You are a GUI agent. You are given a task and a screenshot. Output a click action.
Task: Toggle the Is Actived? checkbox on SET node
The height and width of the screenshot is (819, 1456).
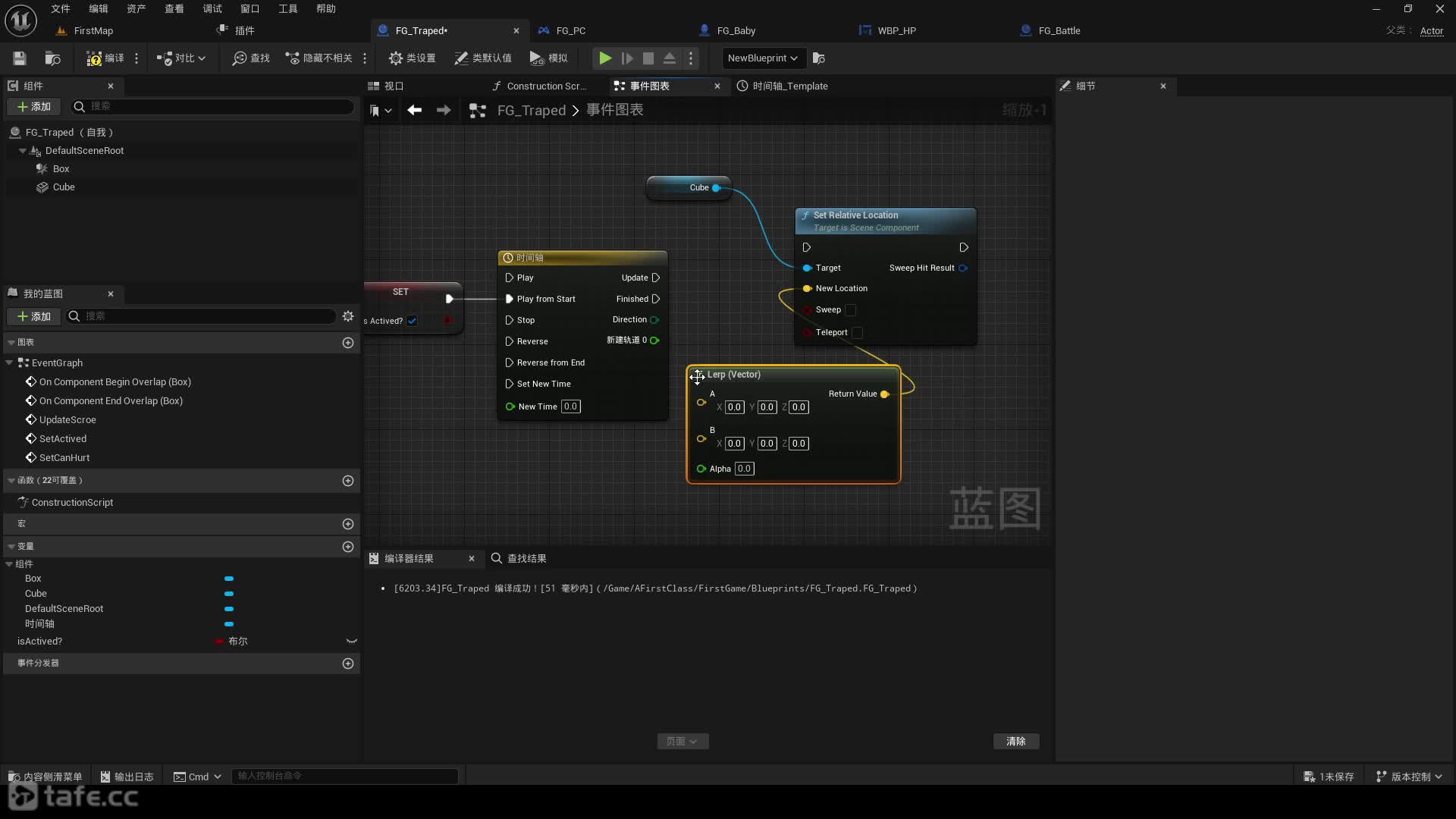(412, 321)
